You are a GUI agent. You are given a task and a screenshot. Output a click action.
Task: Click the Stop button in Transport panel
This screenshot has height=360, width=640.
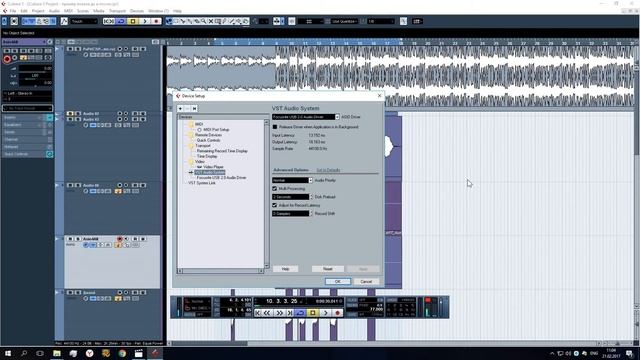313,313
